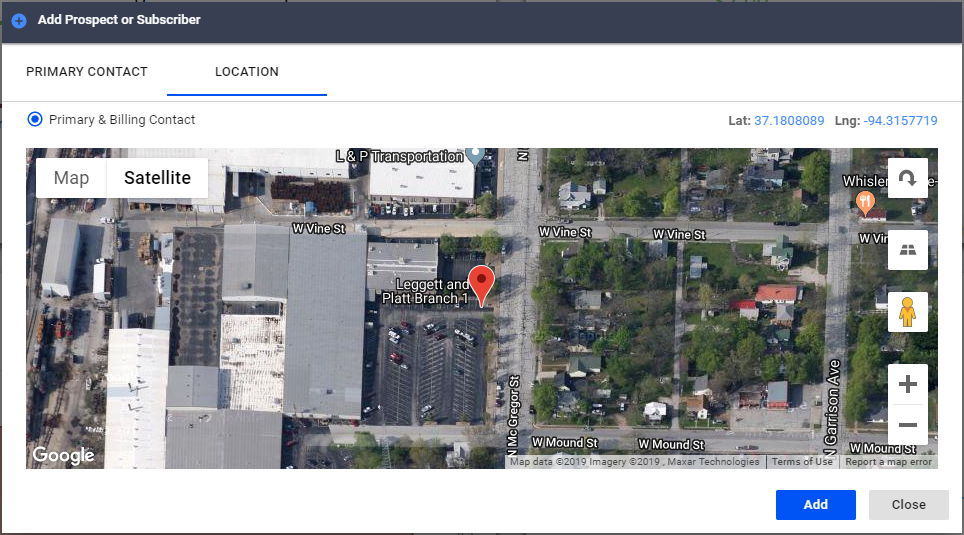Click the Close button
The image size is (964, 535).
click(x=908, y=505)
